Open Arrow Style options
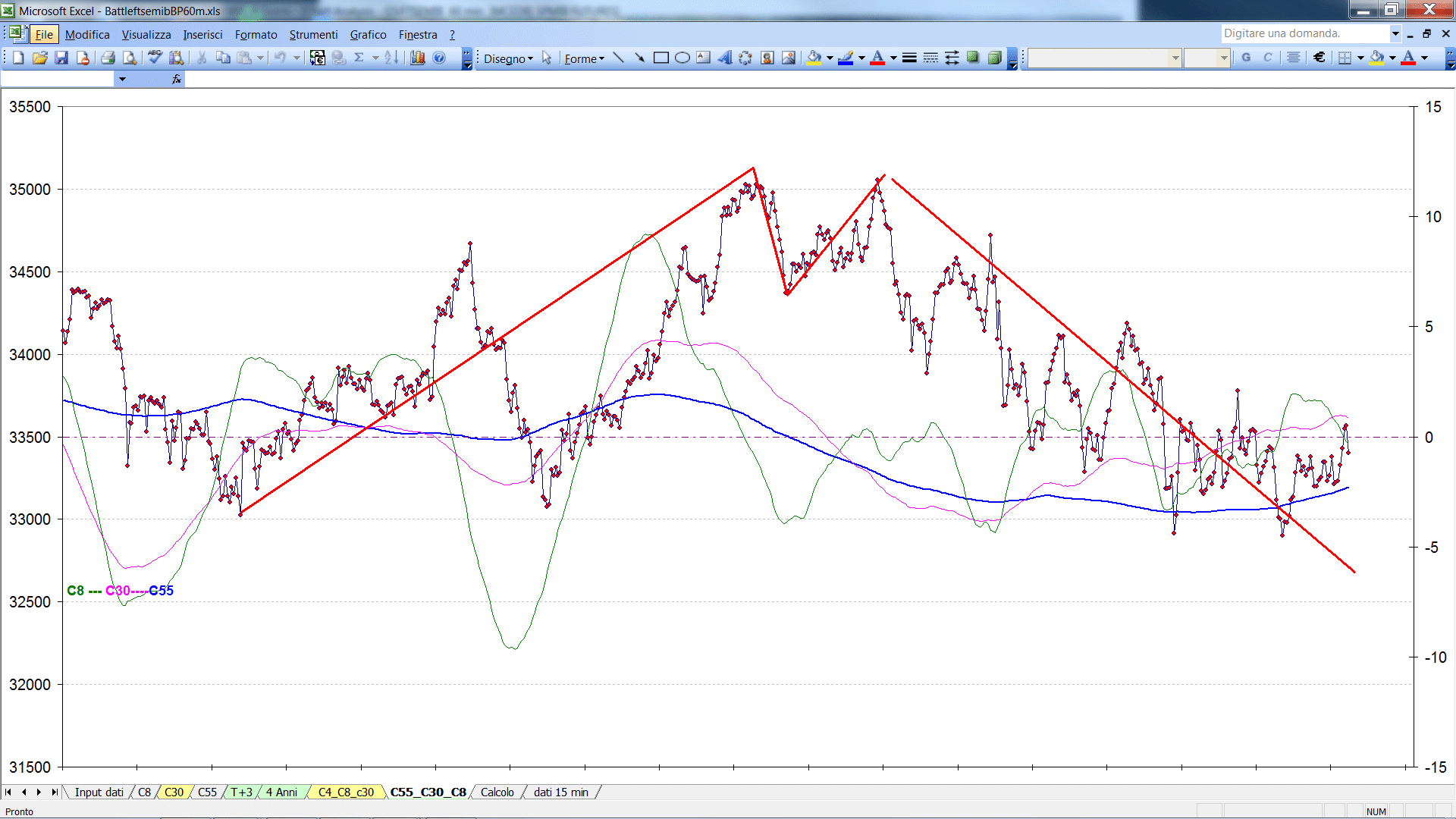The width and height of the screenshot is (1456, 819). point(952,58)
